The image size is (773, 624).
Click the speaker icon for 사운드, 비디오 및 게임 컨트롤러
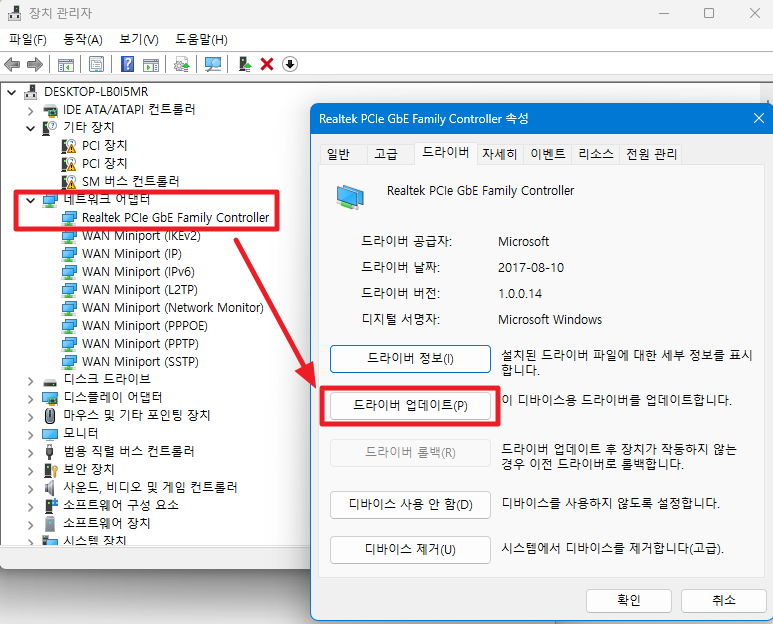tap(49, 487)
